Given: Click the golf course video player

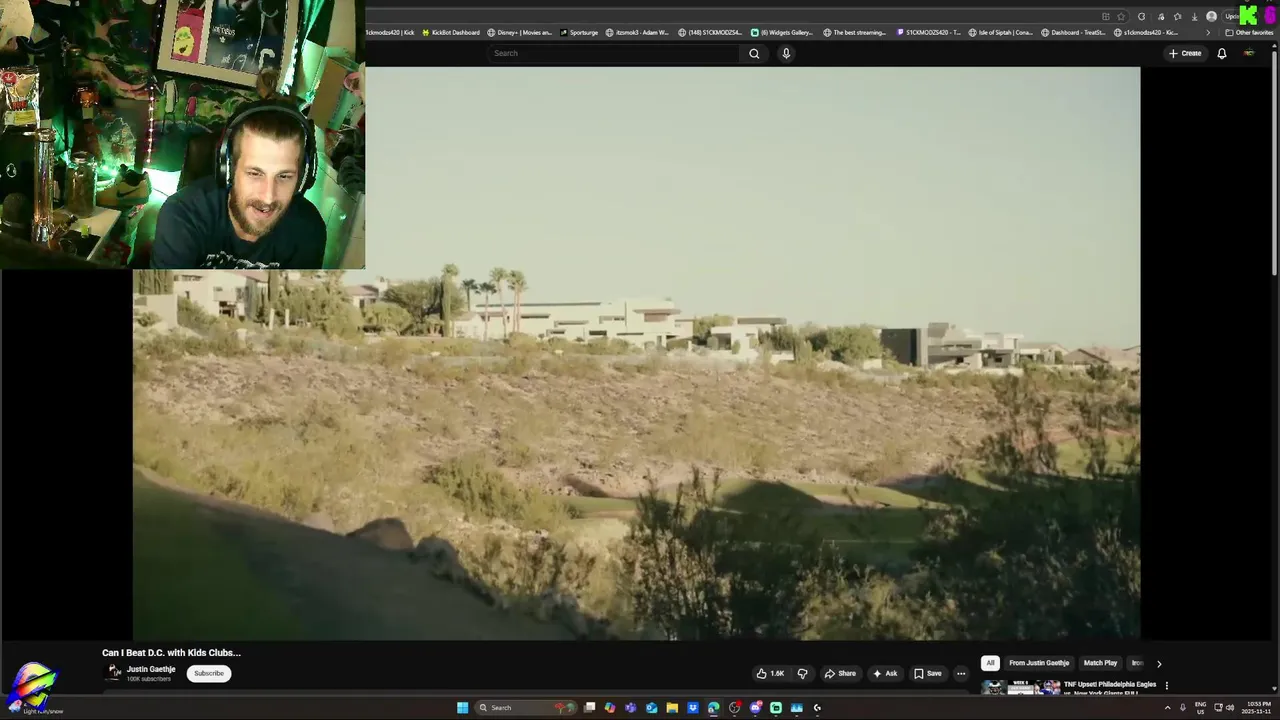Looking at the screenshot, I should [636, 353].
